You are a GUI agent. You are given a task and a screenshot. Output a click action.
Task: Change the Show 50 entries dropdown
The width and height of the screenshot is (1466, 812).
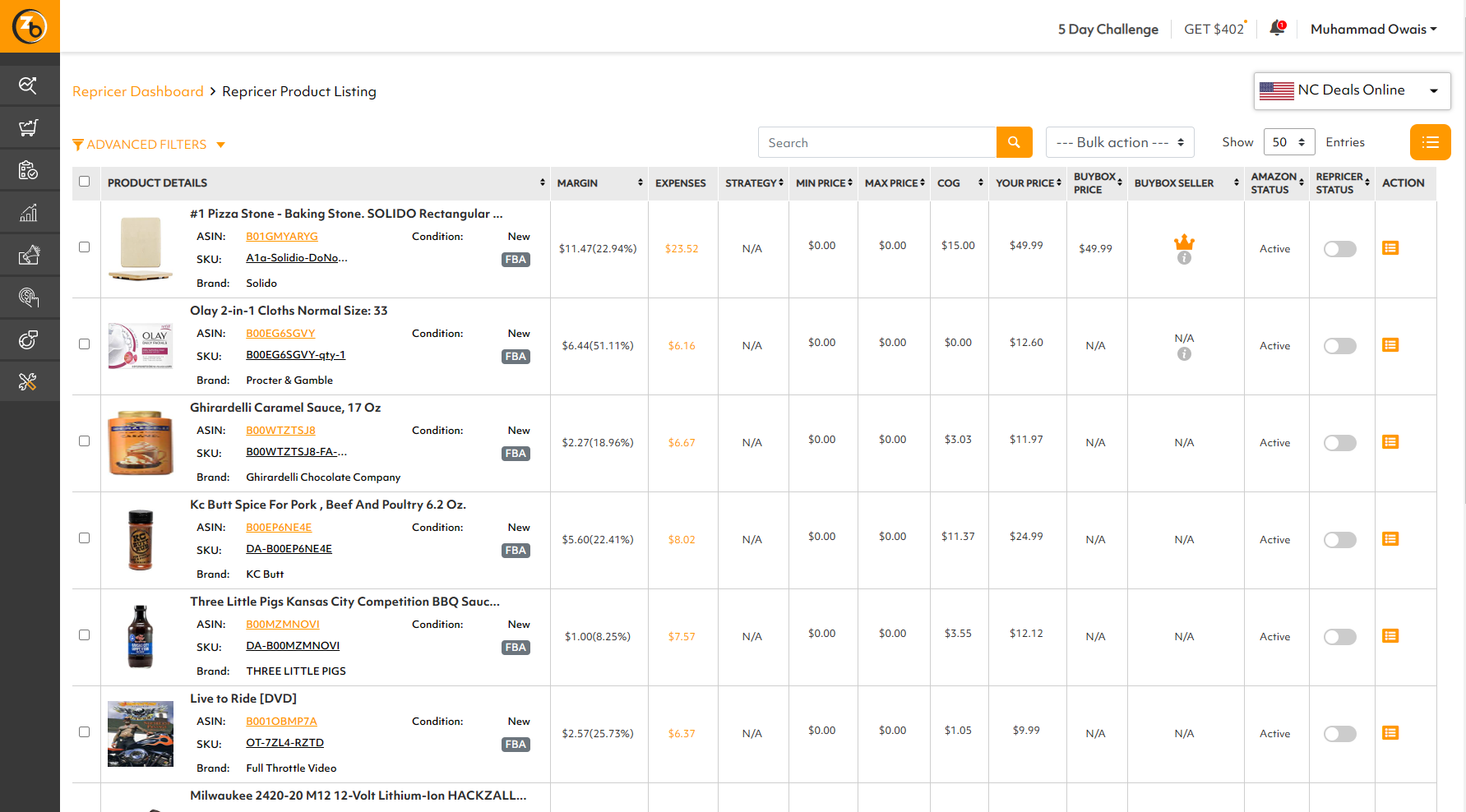[x=1289, y=142]
